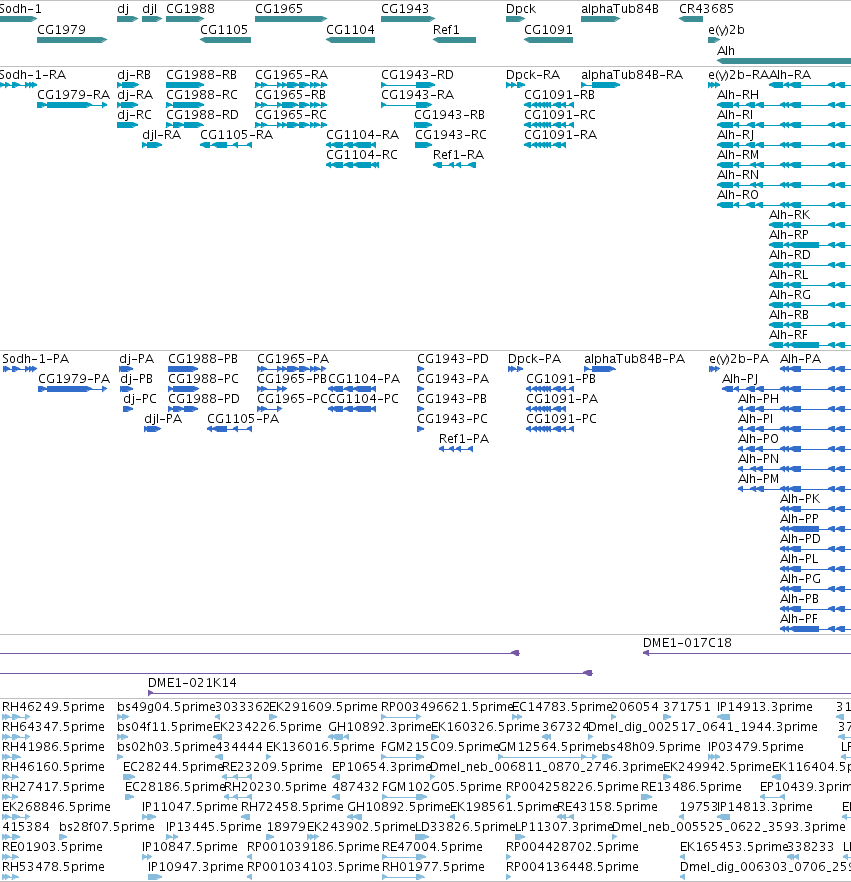
Task: Click transcript Dpck-RA
Action: tap(515, 85)
